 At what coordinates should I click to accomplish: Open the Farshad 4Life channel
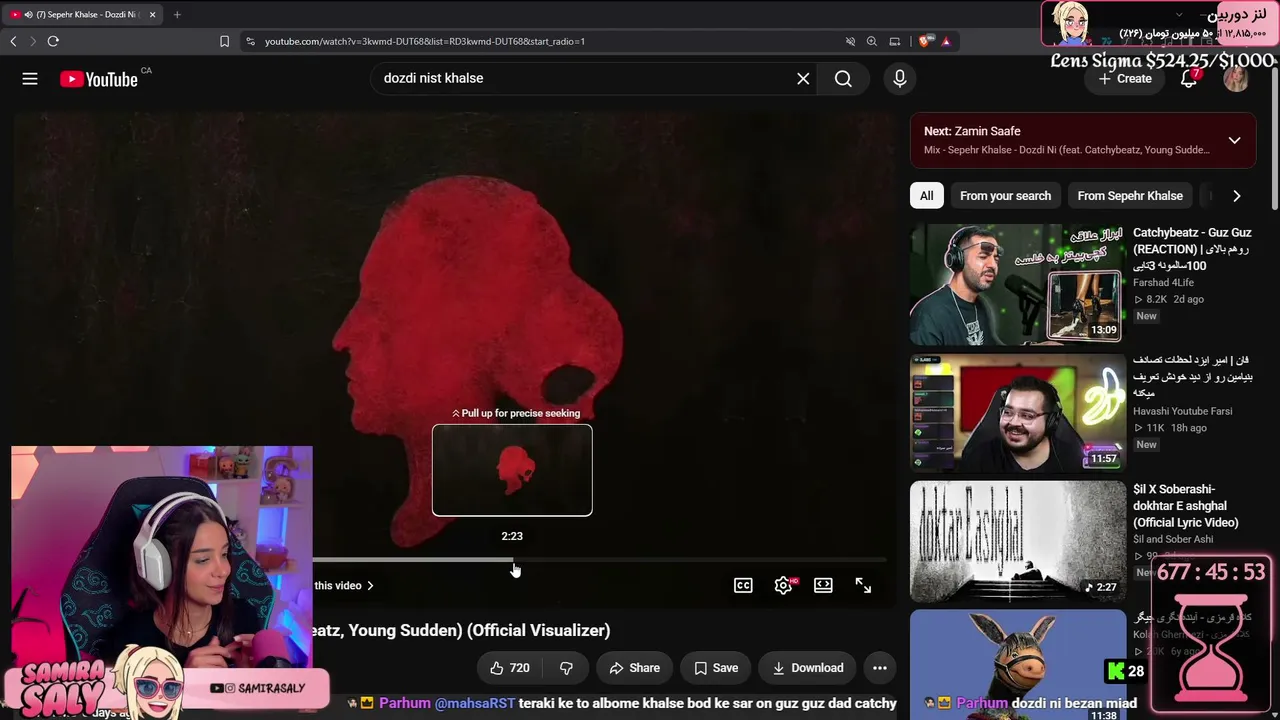(x=1163, y=283)
